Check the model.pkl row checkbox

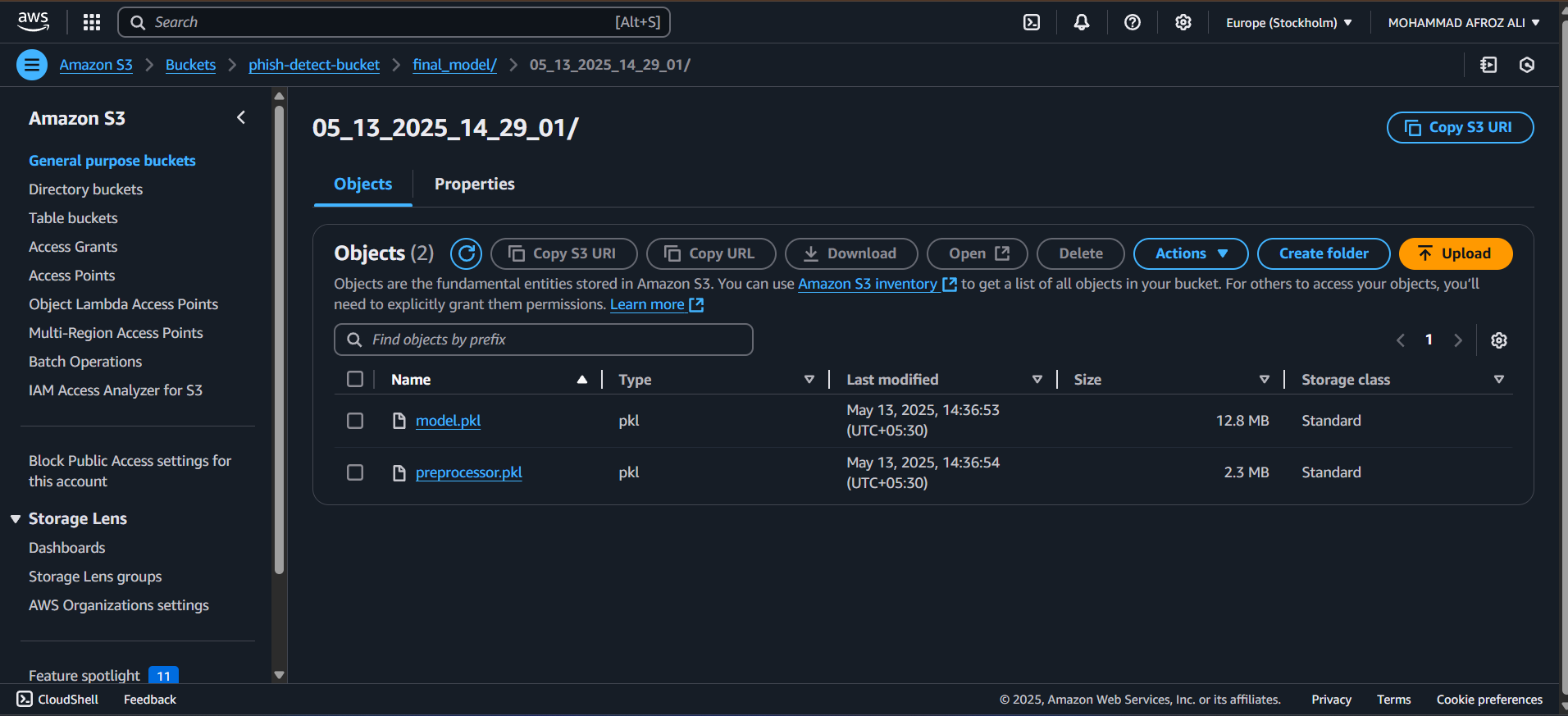(355, 421)
